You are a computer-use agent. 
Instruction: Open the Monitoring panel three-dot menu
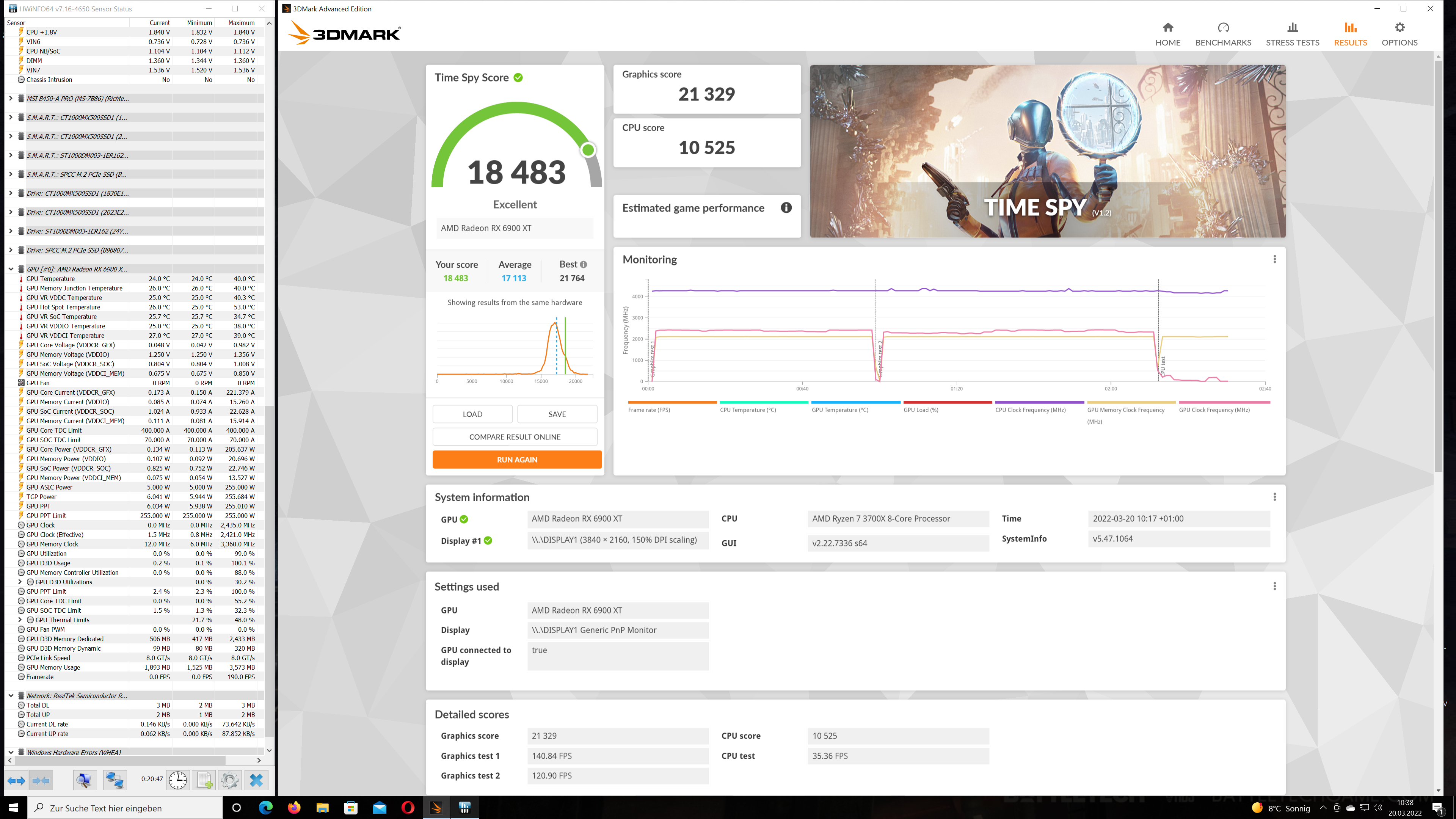[x=1274, y=259]
